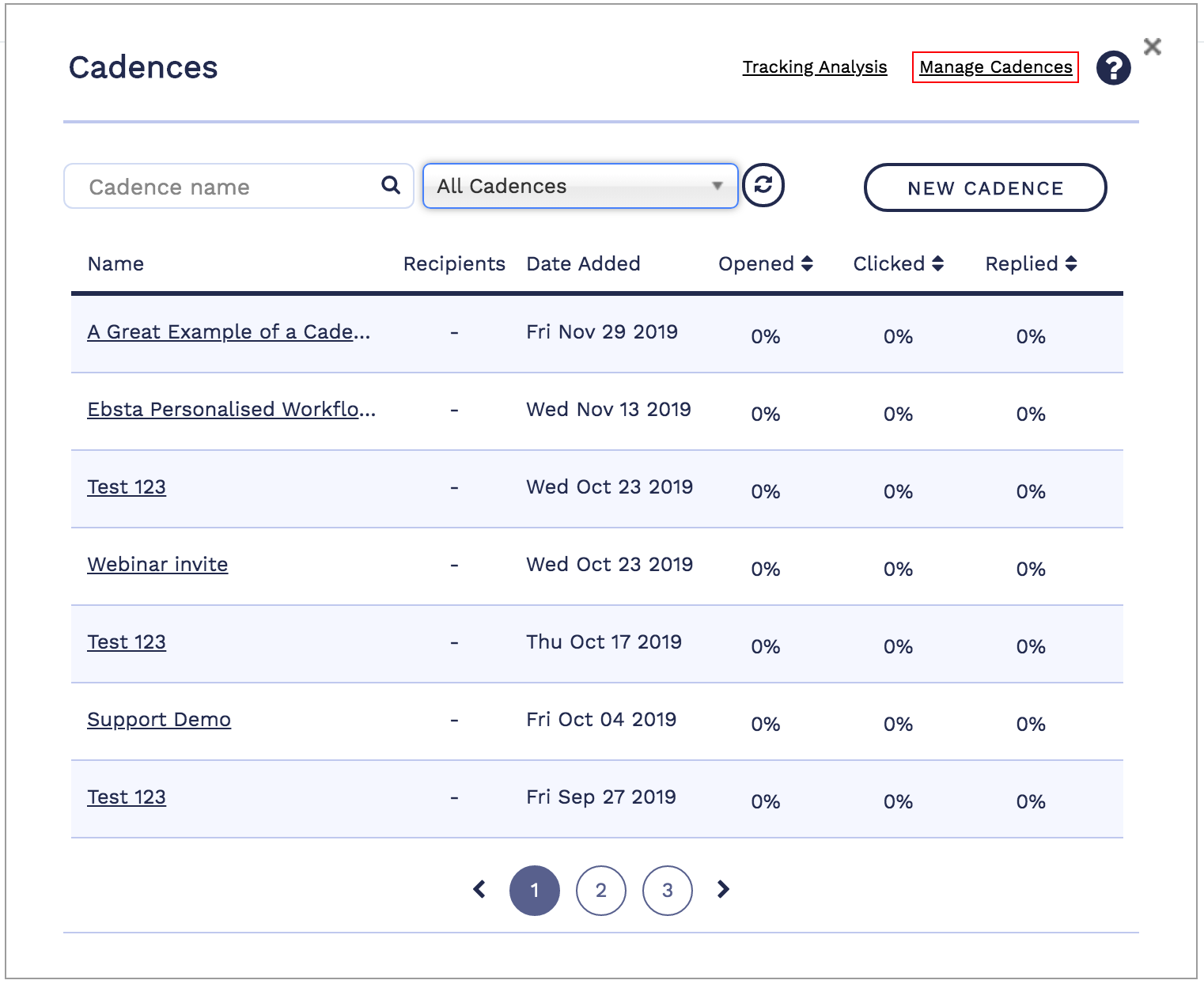Open the Webinar invite cadence

pyautogui.click(x=157, y=565)
